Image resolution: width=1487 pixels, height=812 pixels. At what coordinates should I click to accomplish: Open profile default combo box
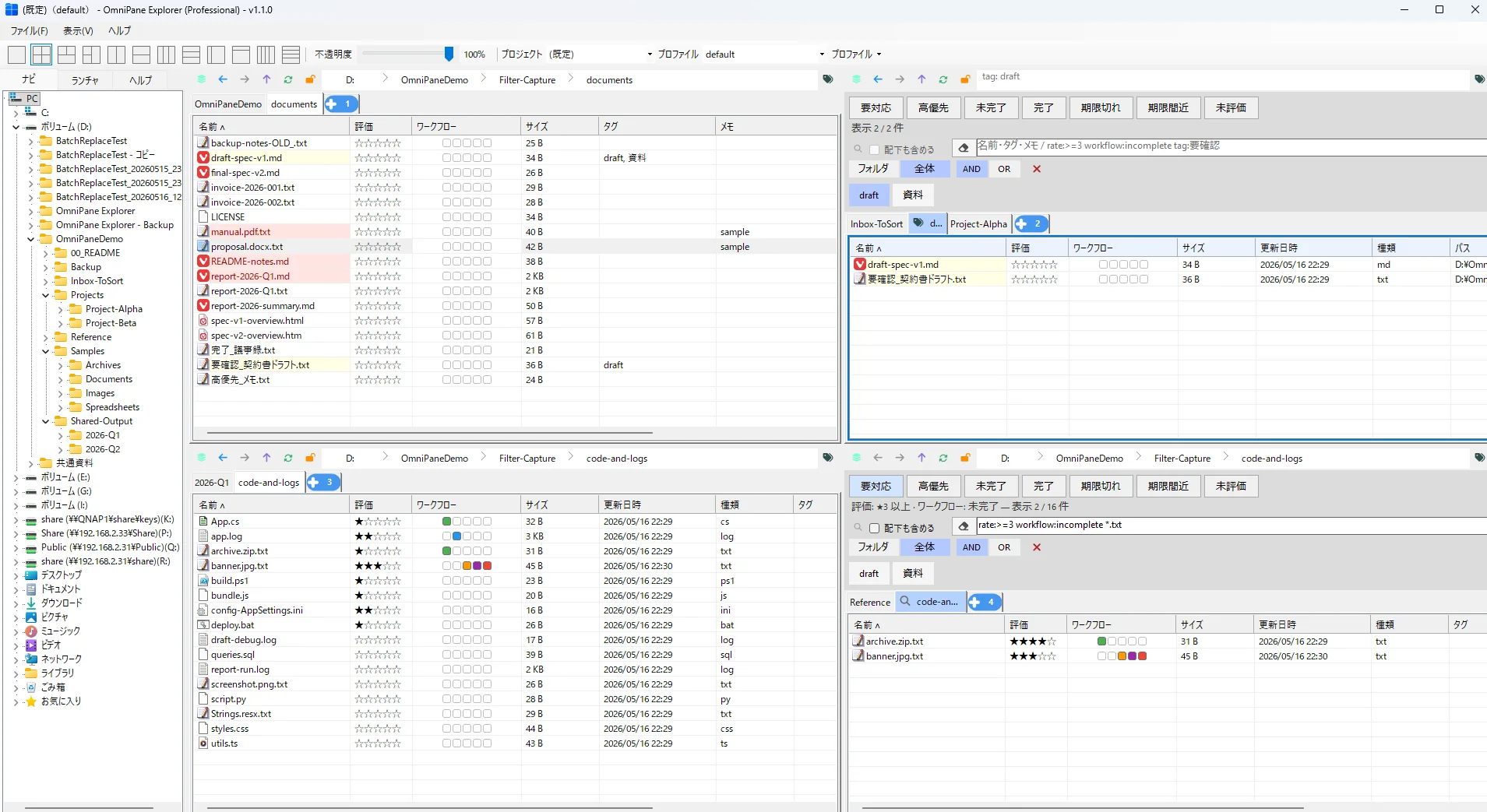pos(765,54)
